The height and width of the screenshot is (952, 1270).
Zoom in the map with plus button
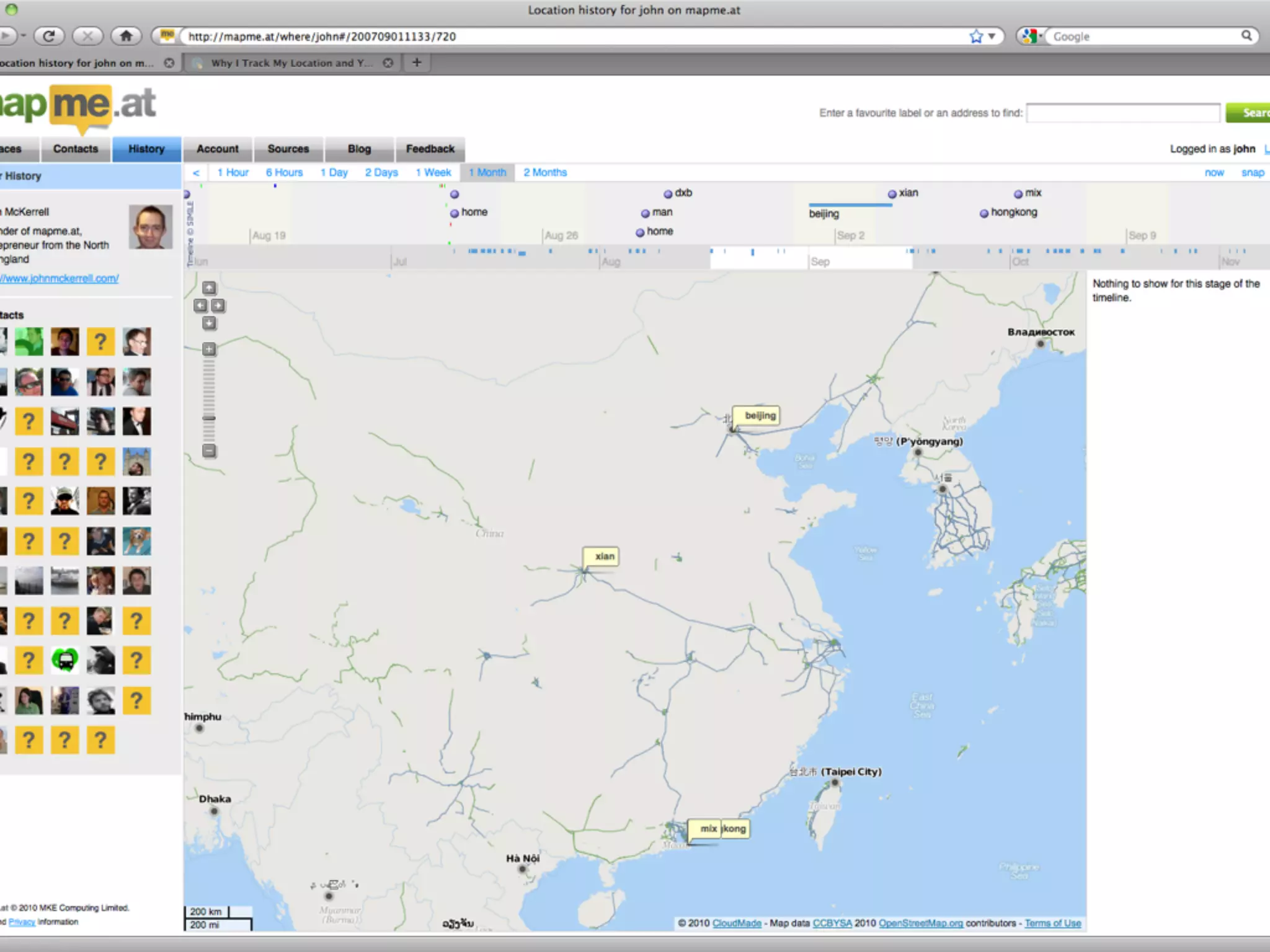pos(210,349)
